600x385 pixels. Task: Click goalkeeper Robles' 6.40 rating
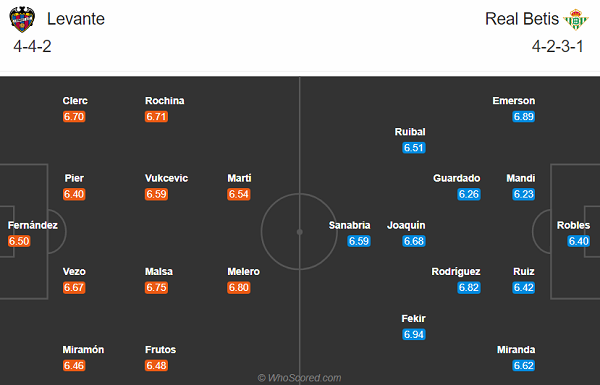[579, 241]
